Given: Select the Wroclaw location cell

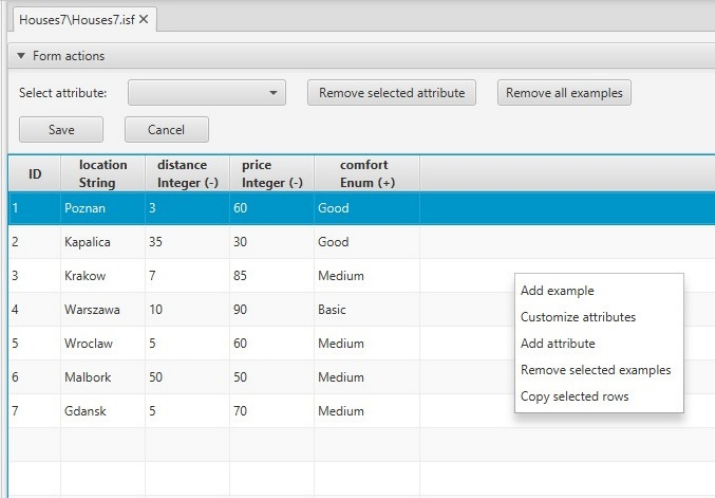Looking at the screenshot, I should pyautogui.click(x=103, y=343).
